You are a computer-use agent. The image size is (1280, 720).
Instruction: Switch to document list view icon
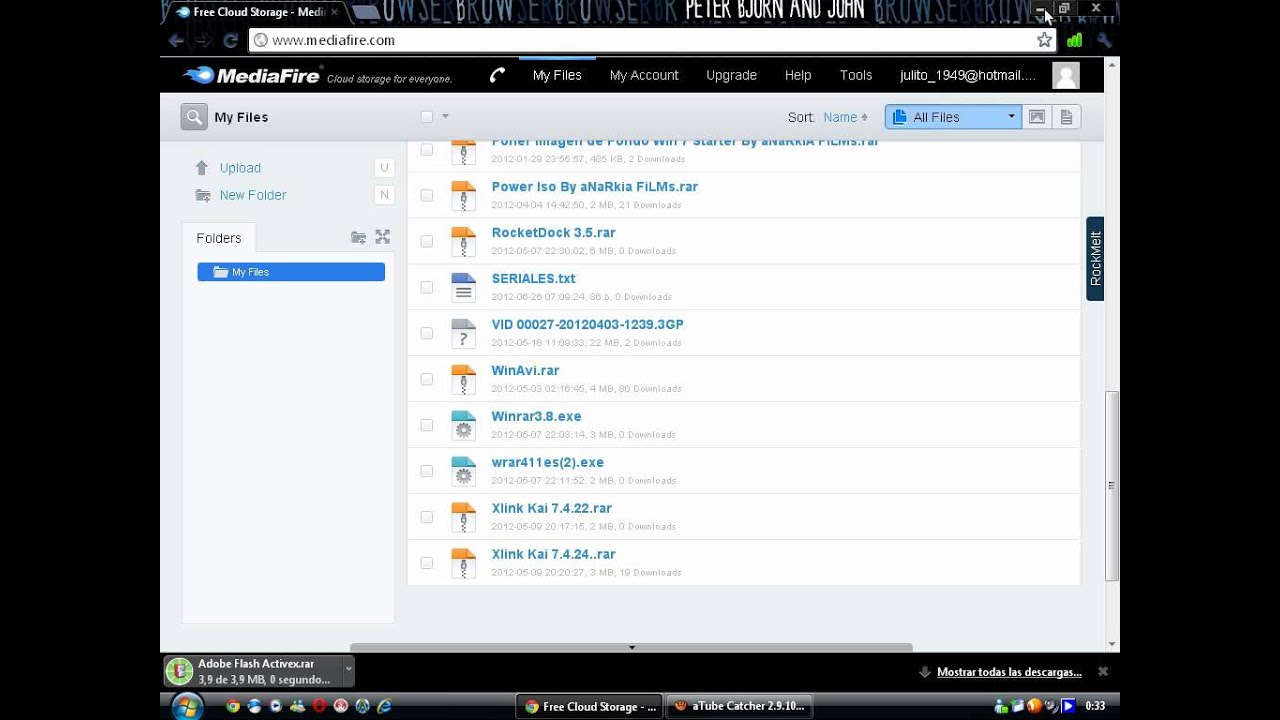coord(1066,117)
